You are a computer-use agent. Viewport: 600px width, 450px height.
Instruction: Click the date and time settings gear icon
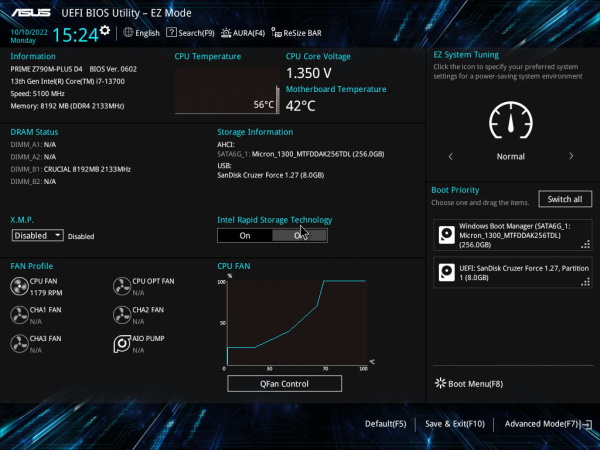tap(108, 34)
